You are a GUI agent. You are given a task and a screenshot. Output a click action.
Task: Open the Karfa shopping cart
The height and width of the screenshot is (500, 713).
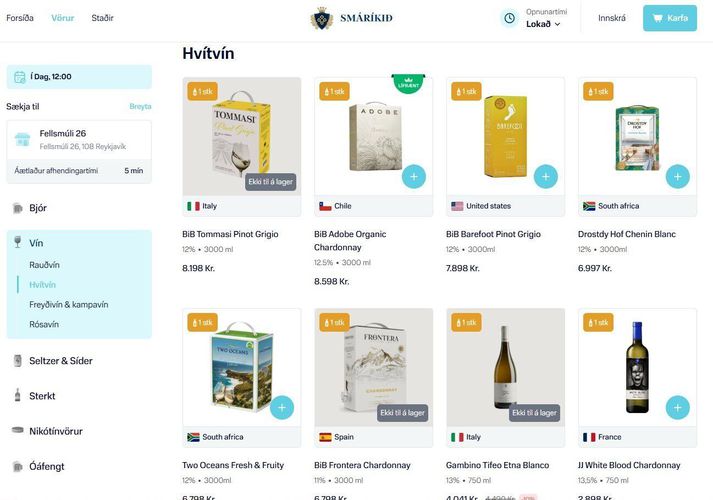point(669,18)
